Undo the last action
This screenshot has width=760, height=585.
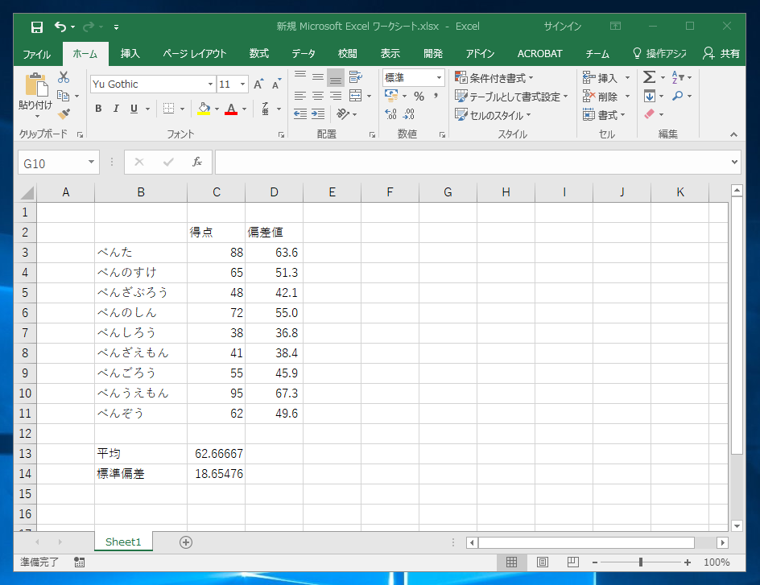click(60, 27)
